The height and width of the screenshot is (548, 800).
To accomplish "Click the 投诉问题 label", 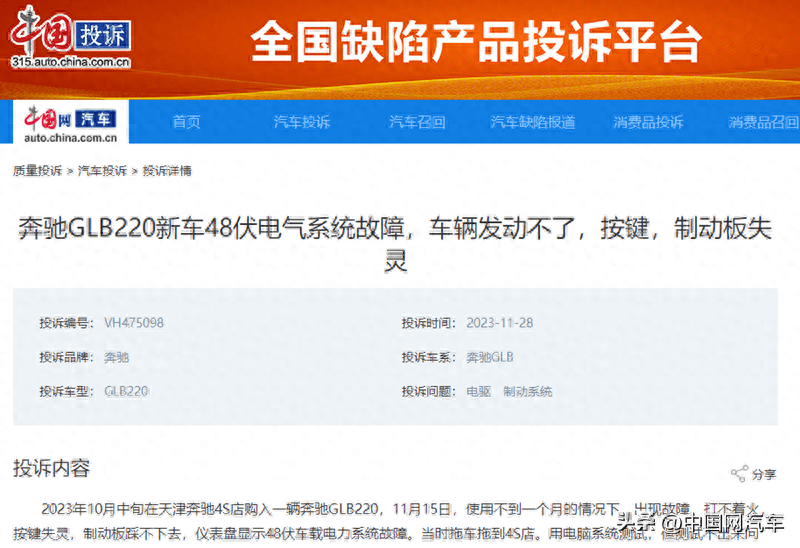I will (x=429, y=391).
